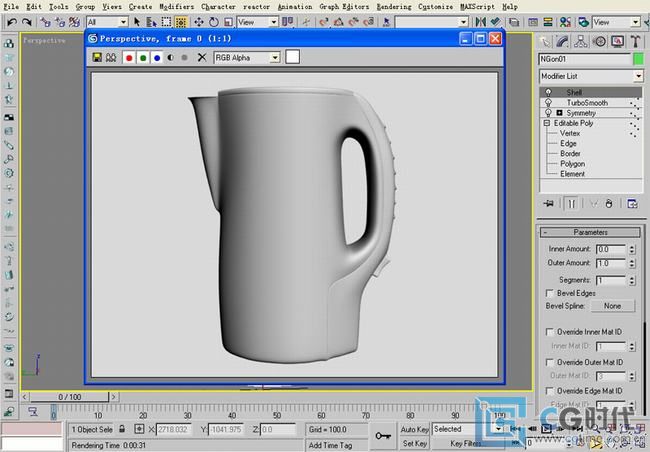The height and width of the screenshot is (452, 650).
Task: Toggle display alpha channel in render window
Action: tap(170, 58)
